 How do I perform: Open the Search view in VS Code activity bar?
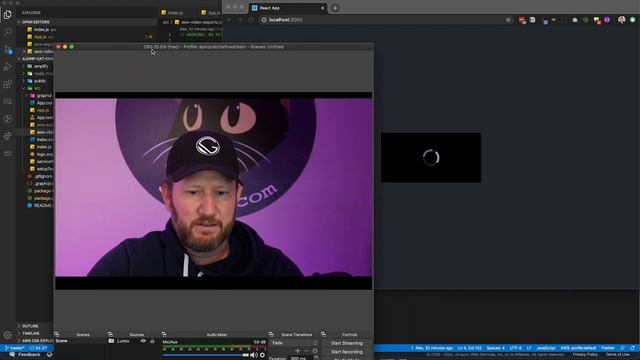point(8,32)
